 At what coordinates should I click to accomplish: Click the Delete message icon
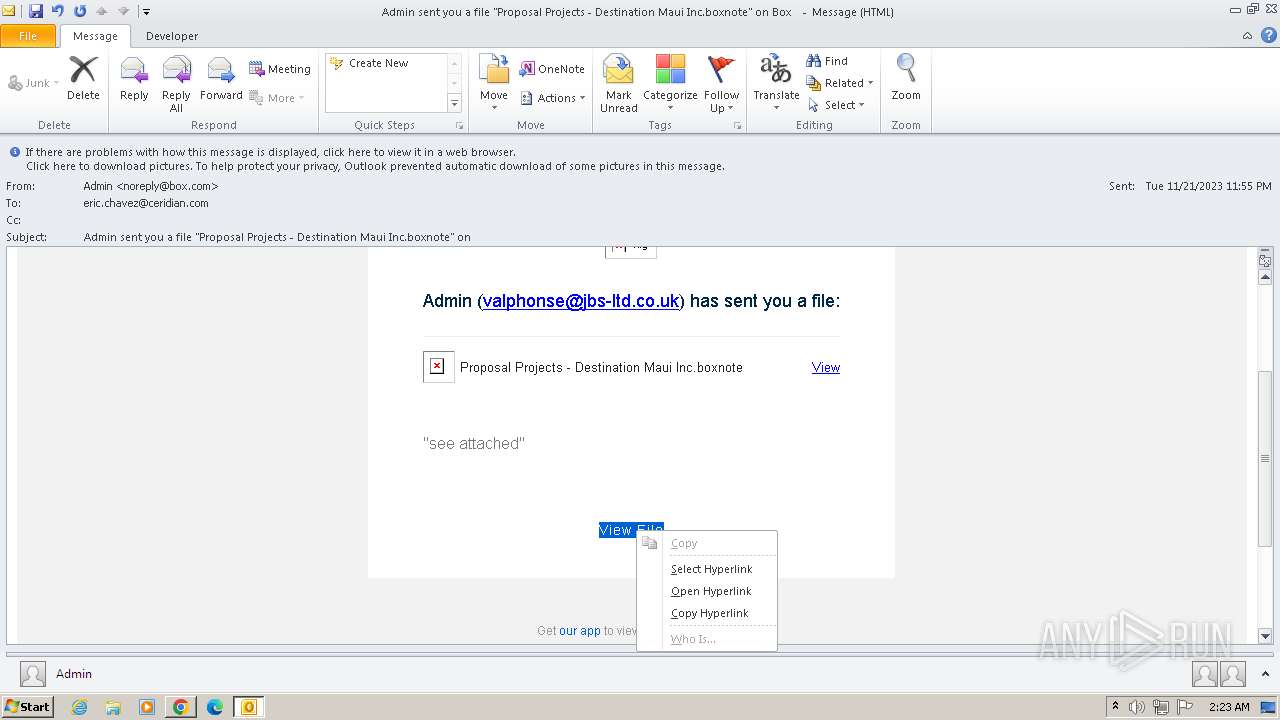click(x=83, y=77)
